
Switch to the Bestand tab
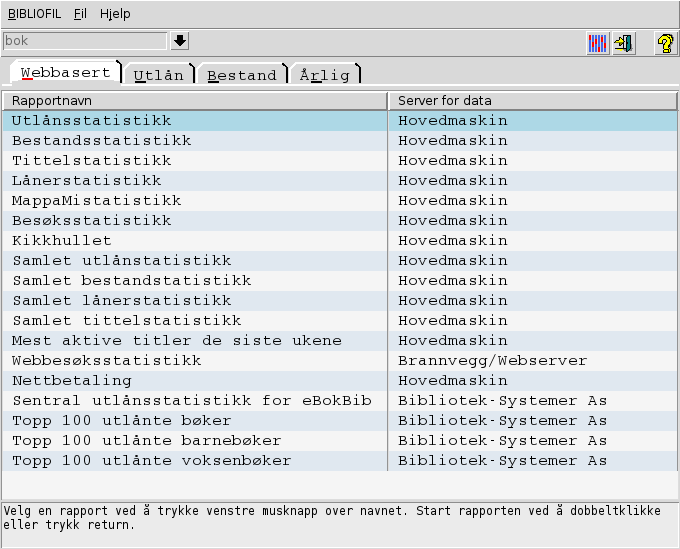click(243, 75)
